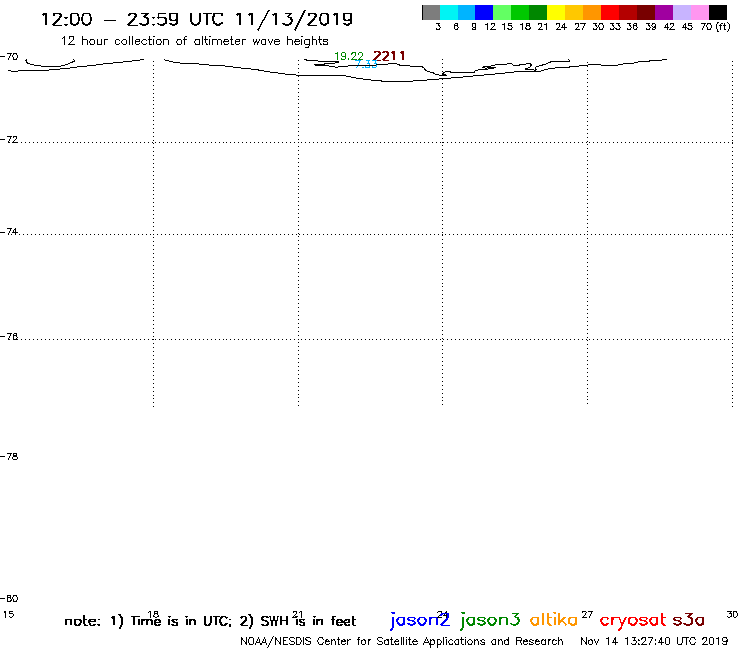Pick the bright red swatch in the color scale
Viewport: 740px width, 650px height.
point(610,12)
